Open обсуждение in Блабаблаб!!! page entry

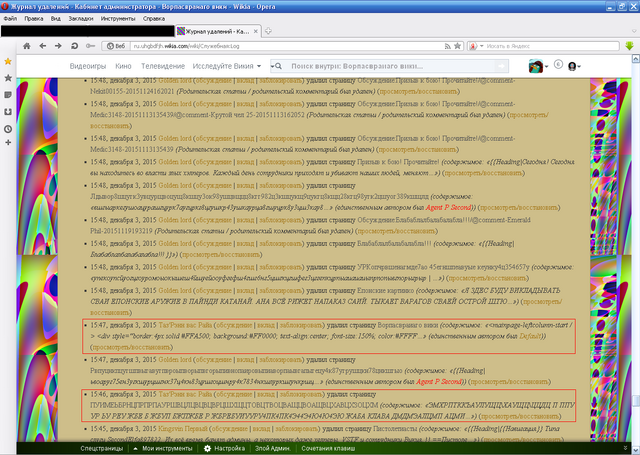point(213,244)
